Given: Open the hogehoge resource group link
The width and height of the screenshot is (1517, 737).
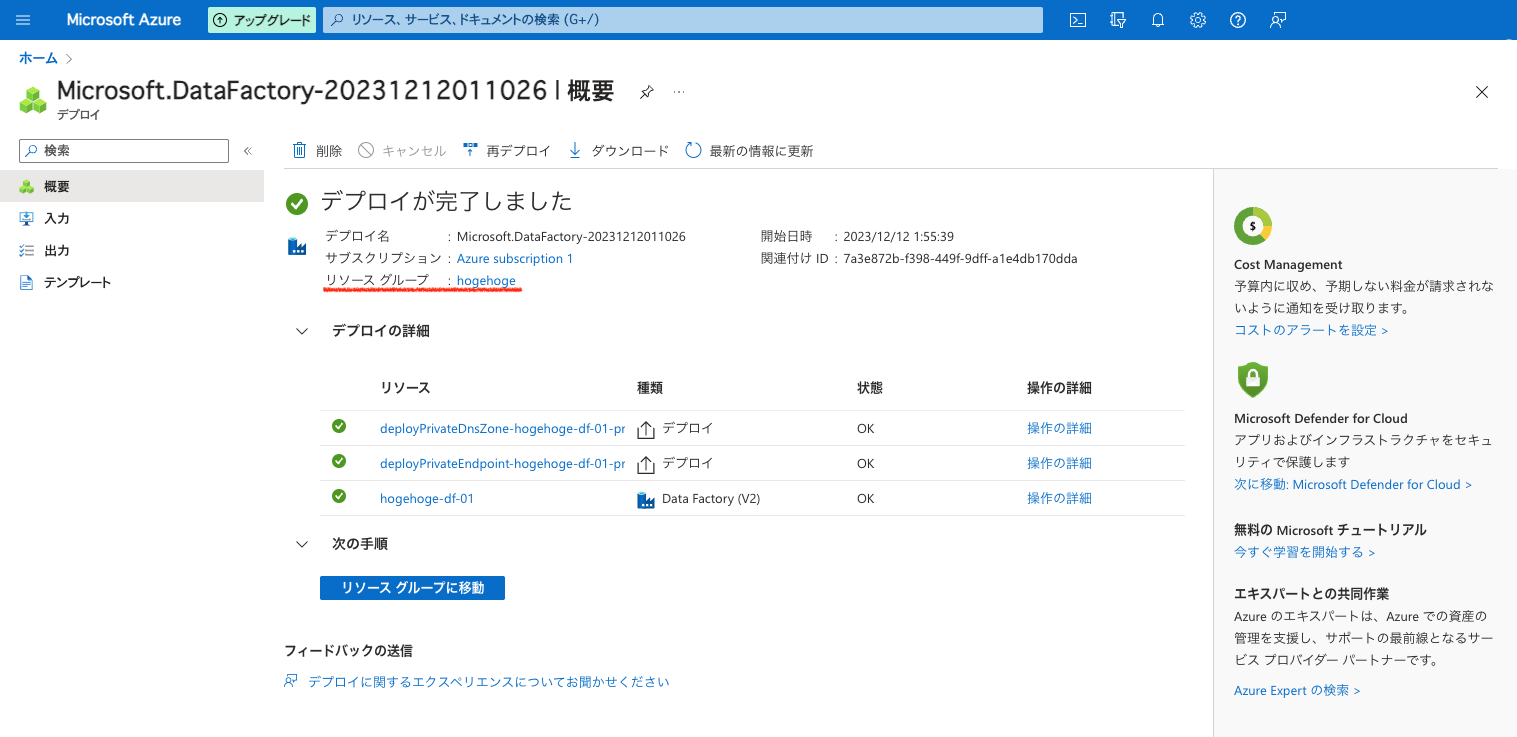Looking at the screenshot, I should tap(486, 281).
